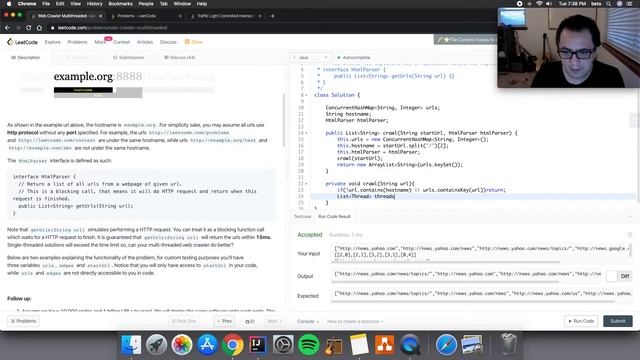Open the View menu

[x=76, y=4]
